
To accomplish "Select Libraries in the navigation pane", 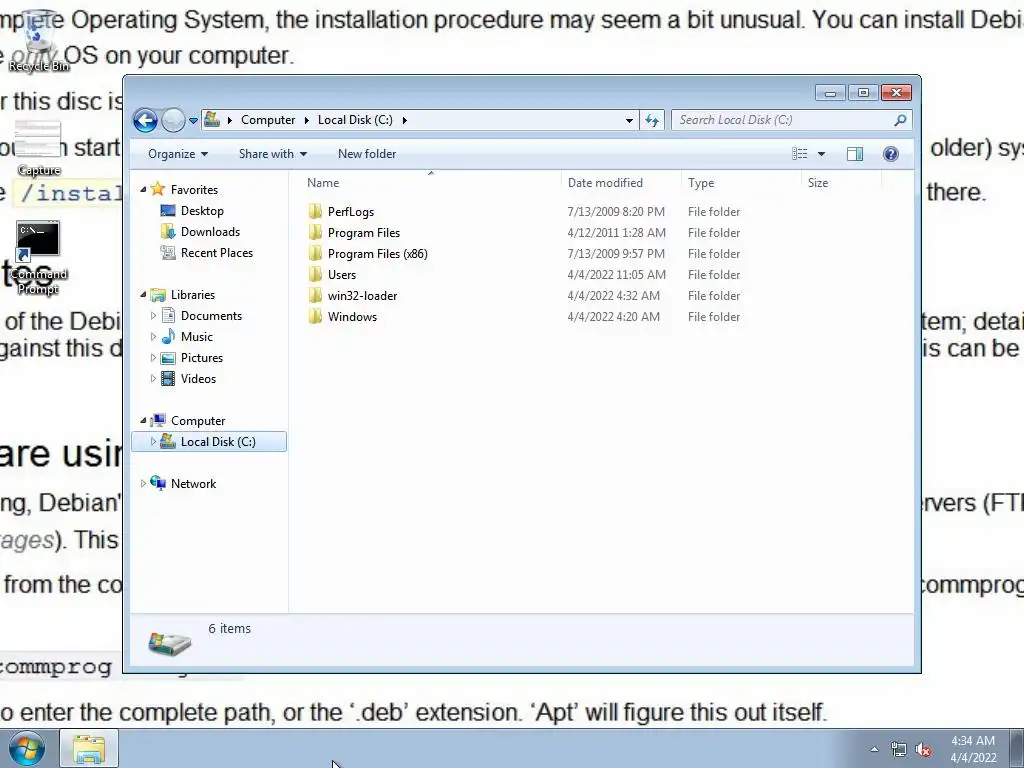I will coord(193,295).
